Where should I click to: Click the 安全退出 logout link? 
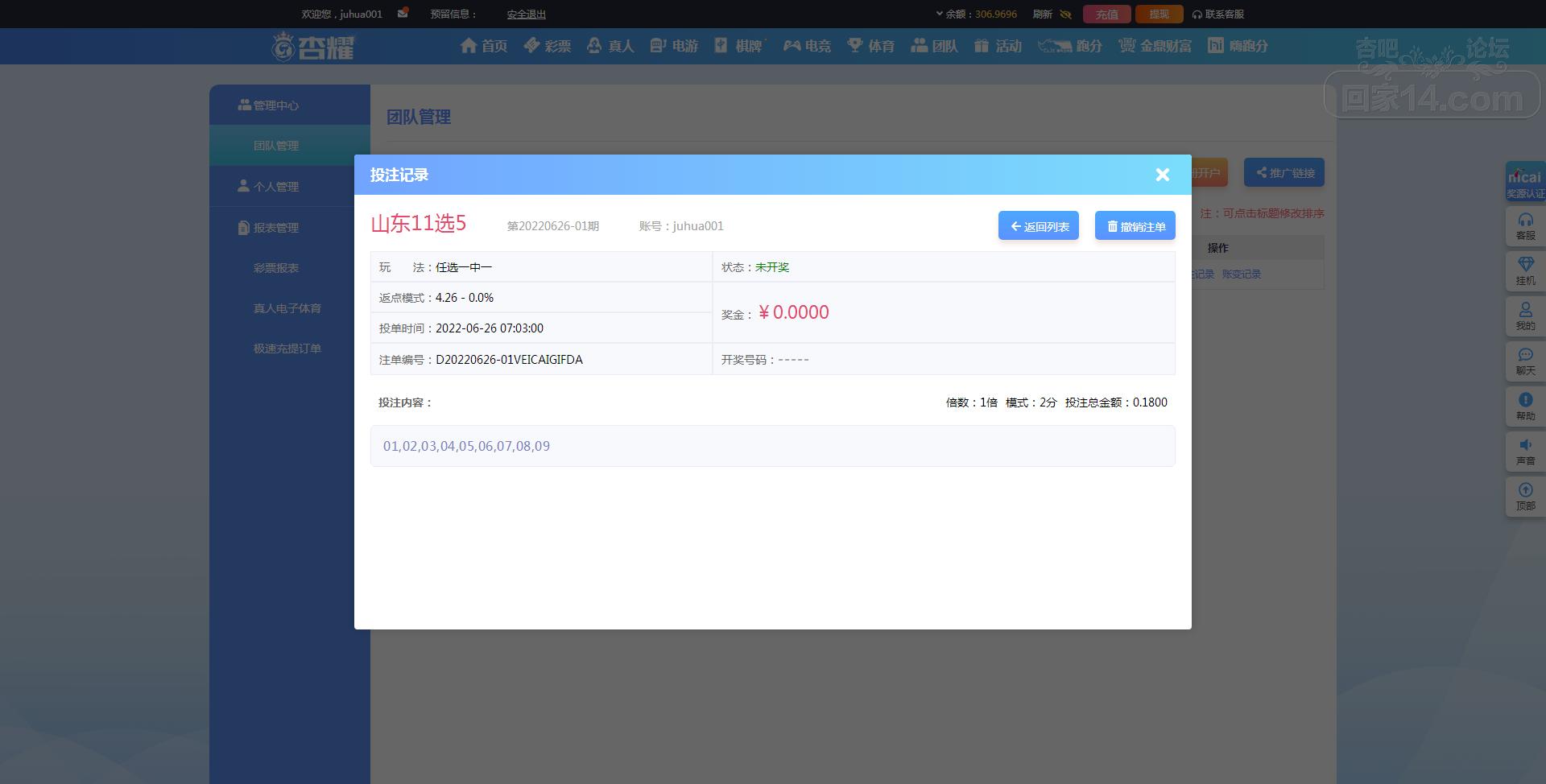(527, 14)
